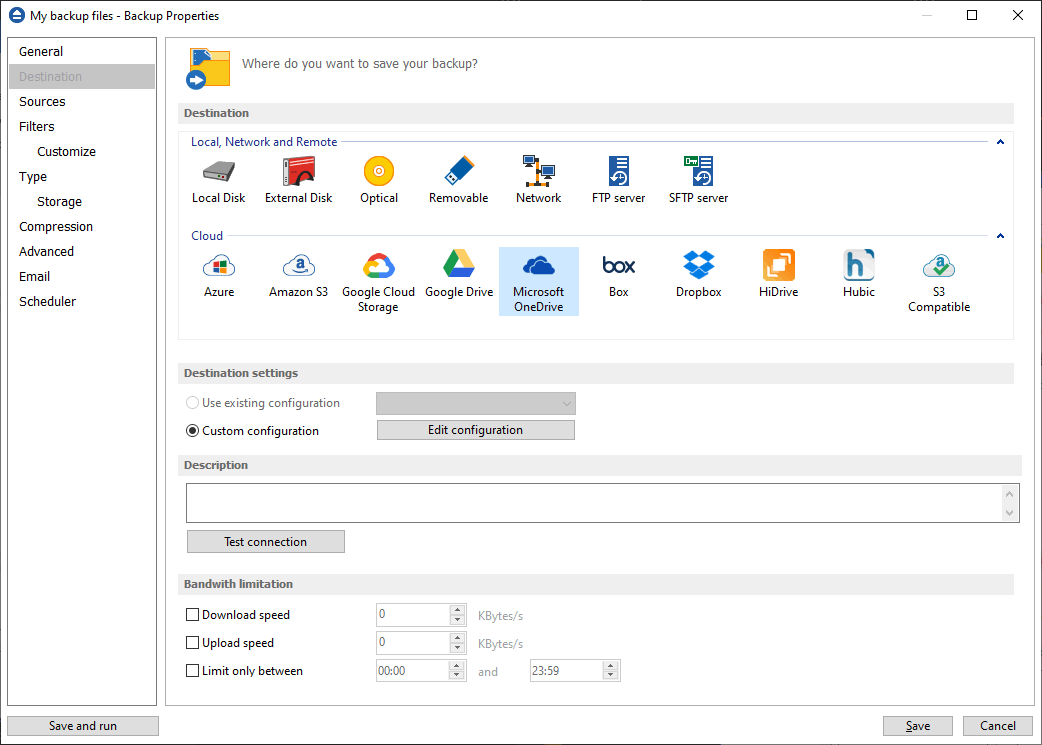Save the backup properties
This screenshot has width=1042, height=745.
coord(918,726)
